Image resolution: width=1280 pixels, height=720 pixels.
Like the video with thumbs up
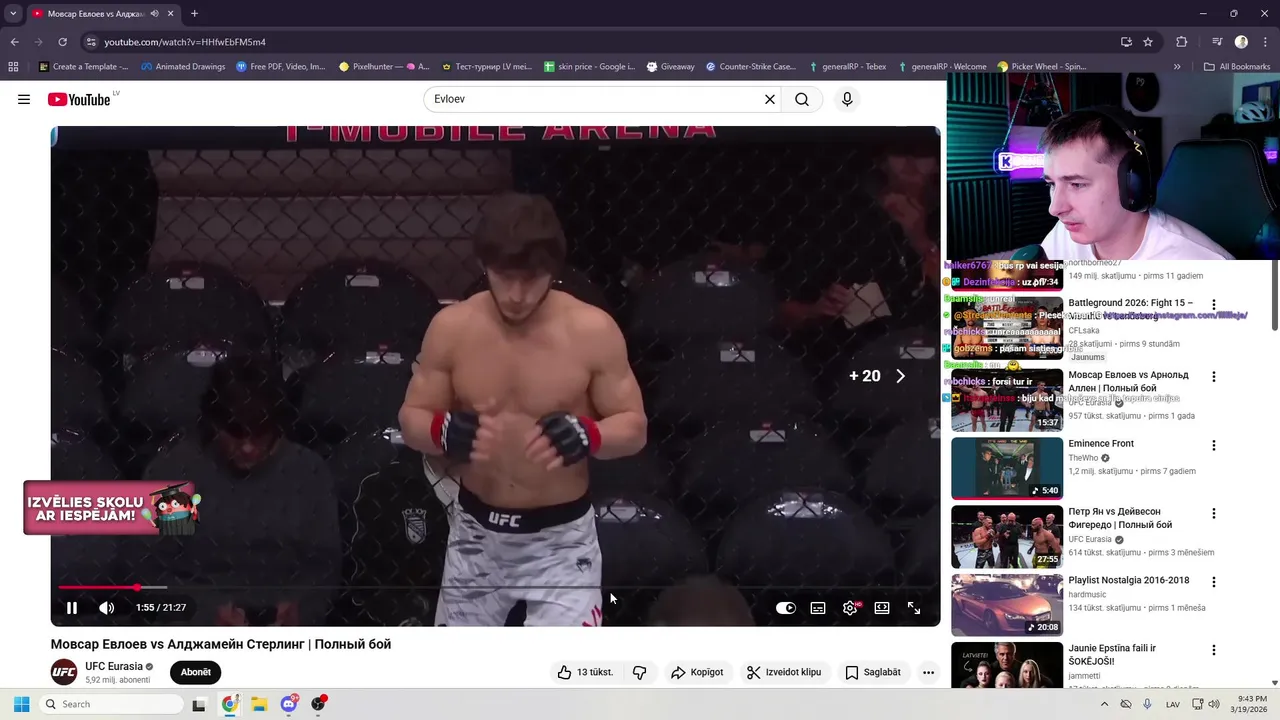pos(585,672)
